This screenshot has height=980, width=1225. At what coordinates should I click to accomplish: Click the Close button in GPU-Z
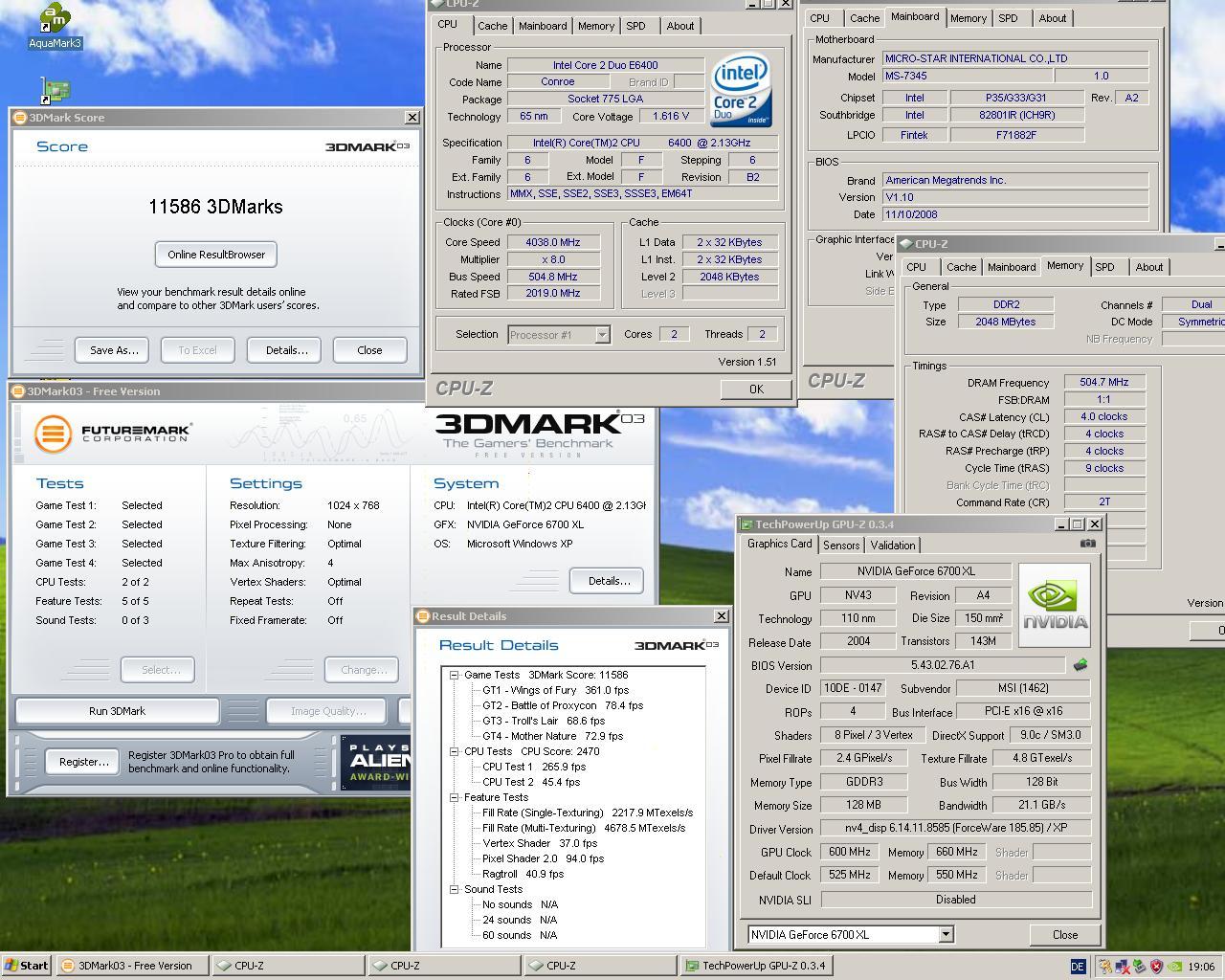coord(1065,935)
